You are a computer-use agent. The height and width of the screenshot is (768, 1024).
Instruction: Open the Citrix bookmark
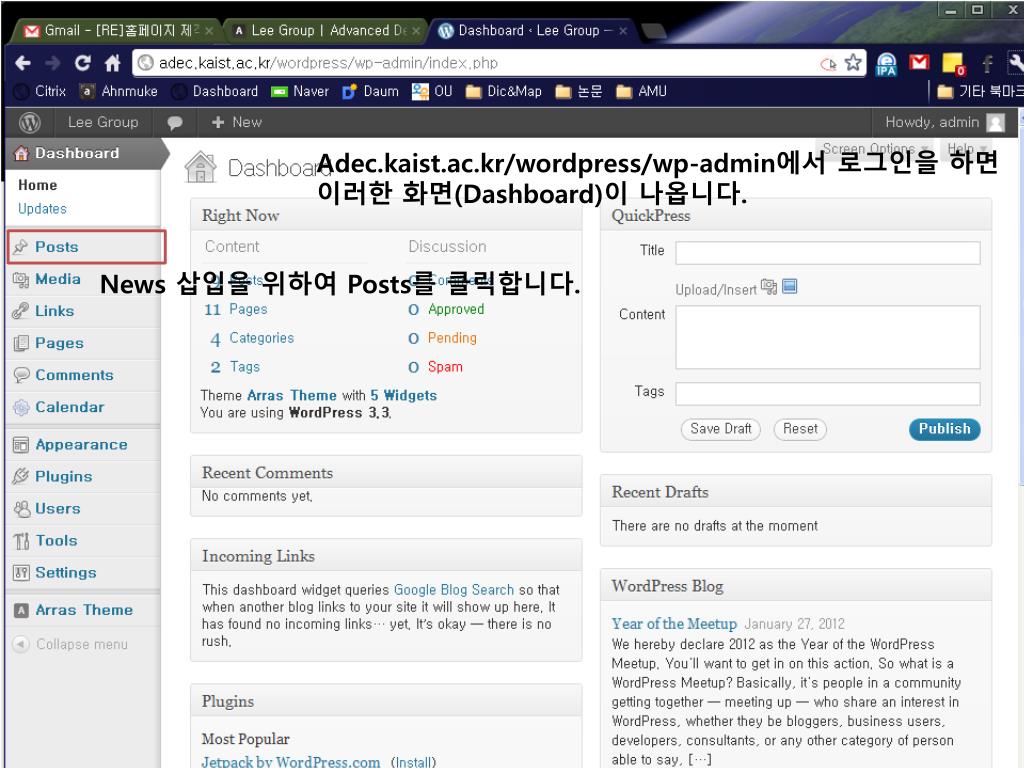tap(40, 91)
